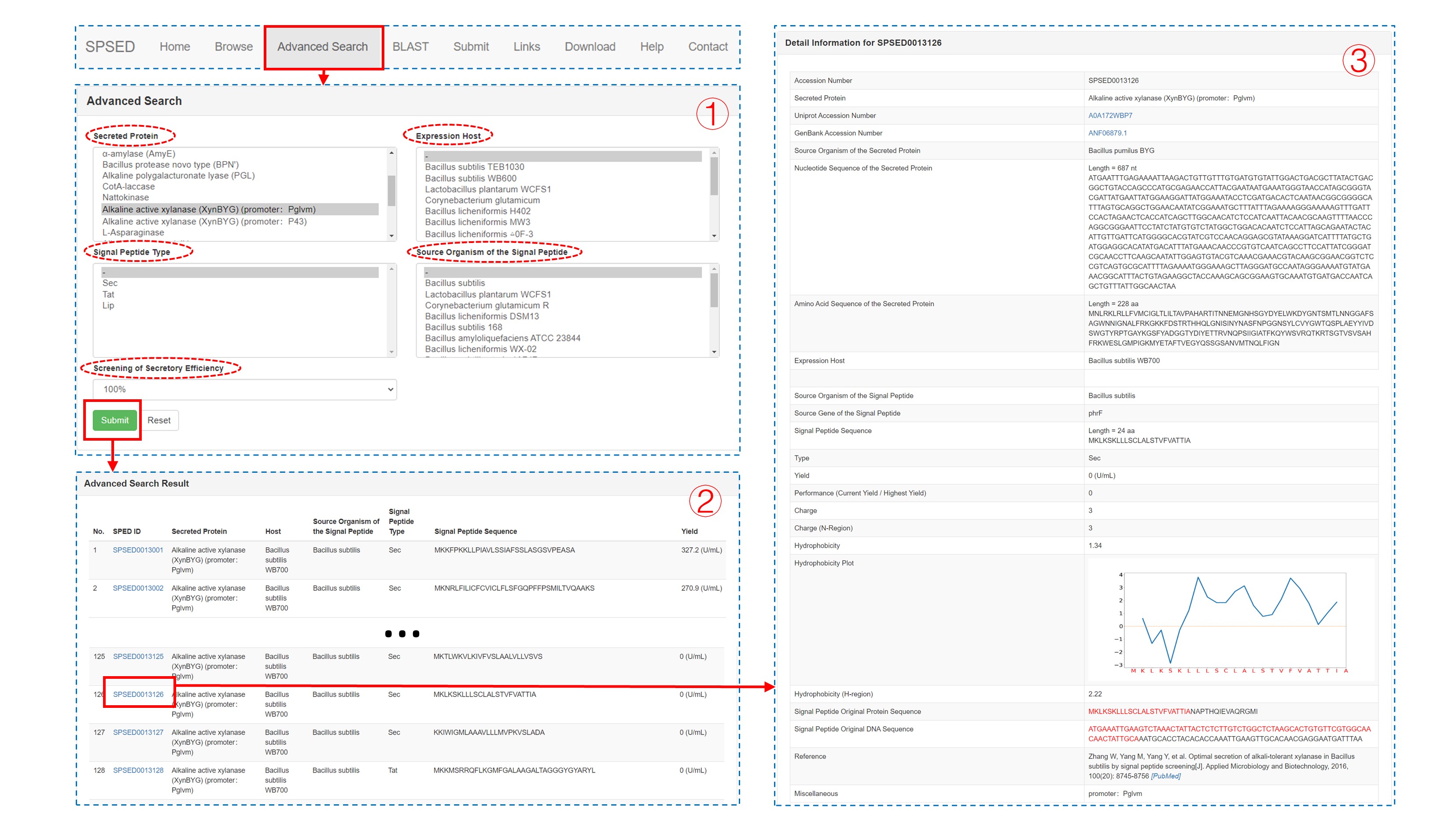Click the 327.2 (U/mL) yield cell

701,550
